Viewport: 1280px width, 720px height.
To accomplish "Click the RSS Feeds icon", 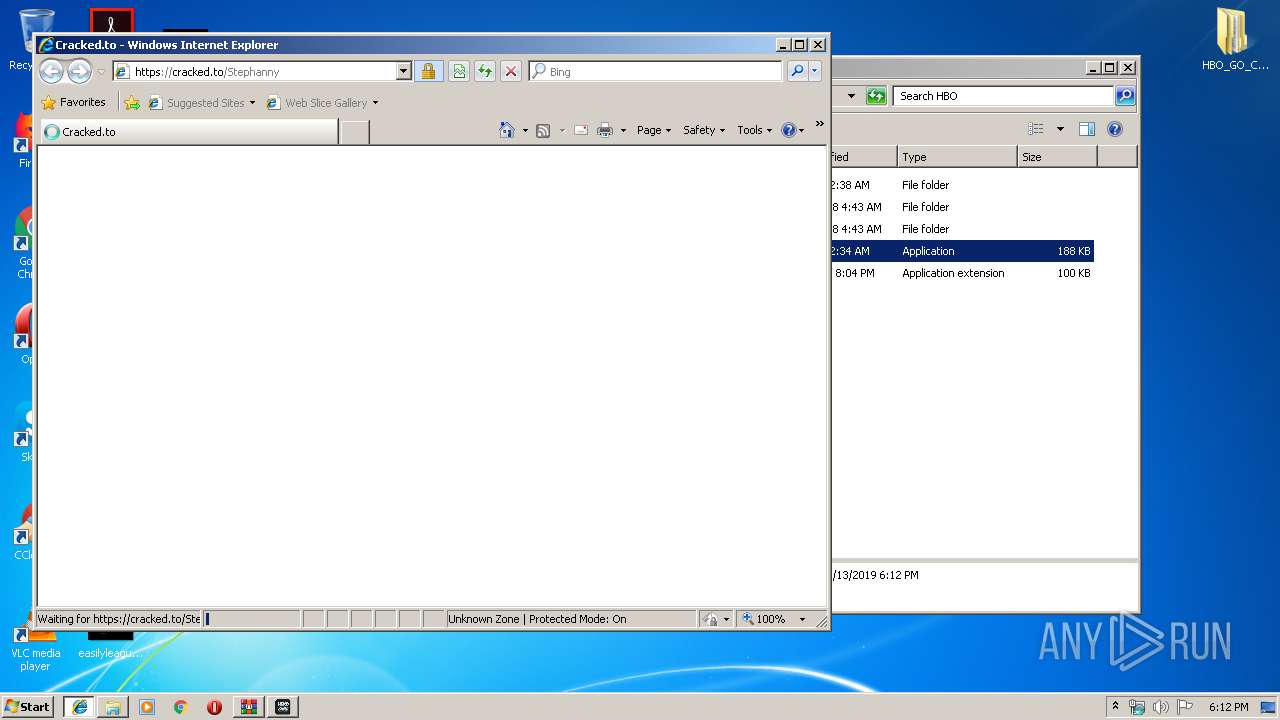I will click(x=543, y=130).
